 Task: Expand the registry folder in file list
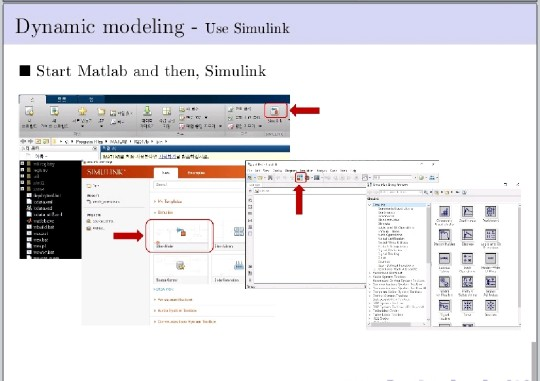pos(22,170)
